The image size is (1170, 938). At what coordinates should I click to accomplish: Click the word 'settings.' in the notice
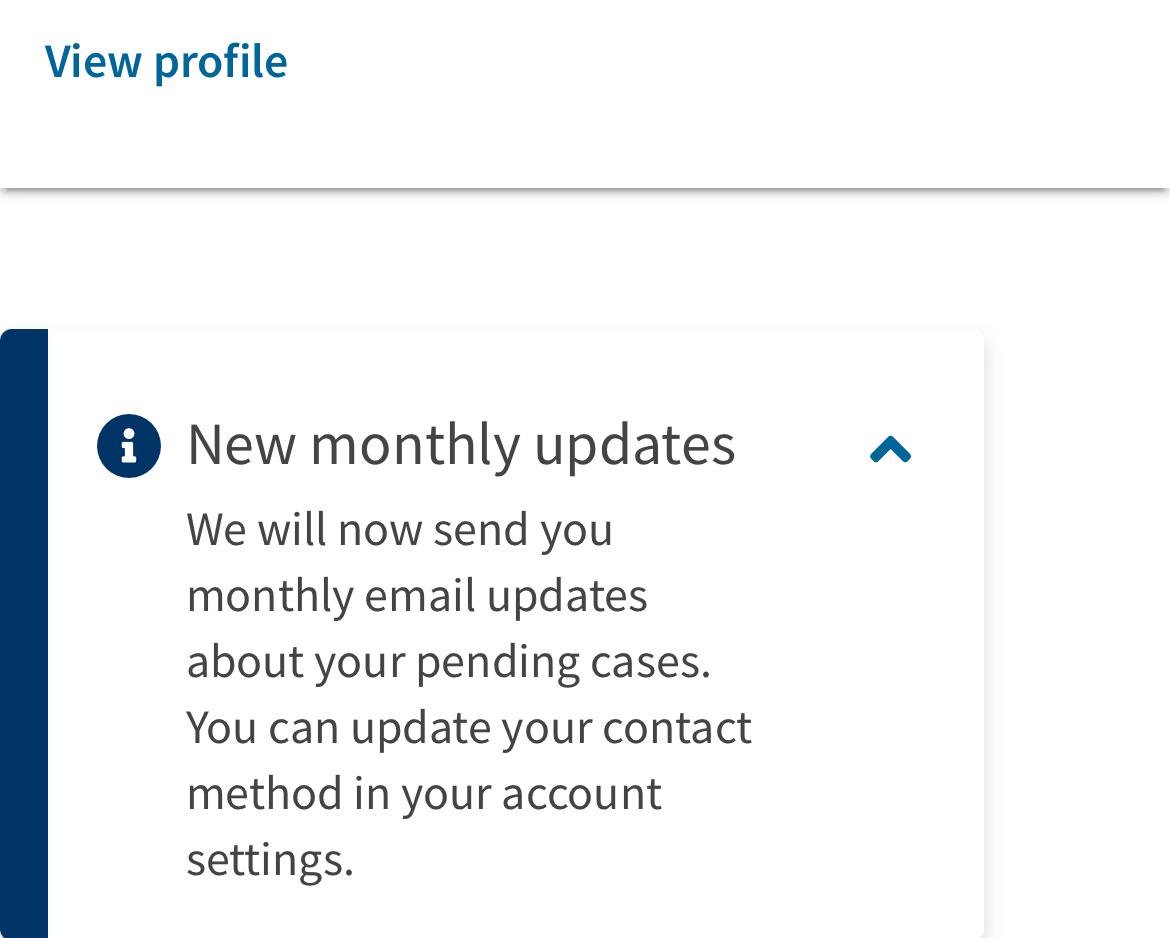(x=269, y=860)
